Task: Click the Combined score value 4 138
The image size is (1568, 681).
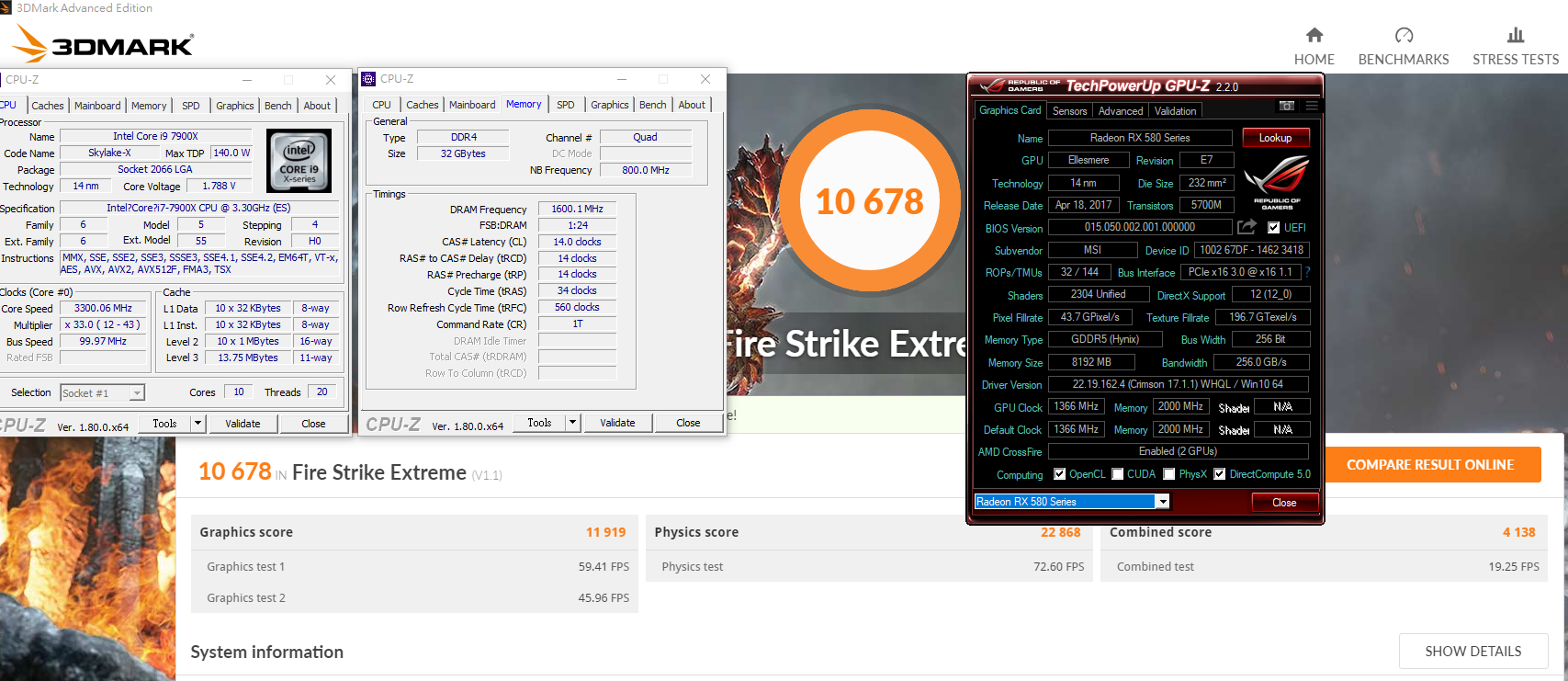Action: click(x=1519, y=532)
